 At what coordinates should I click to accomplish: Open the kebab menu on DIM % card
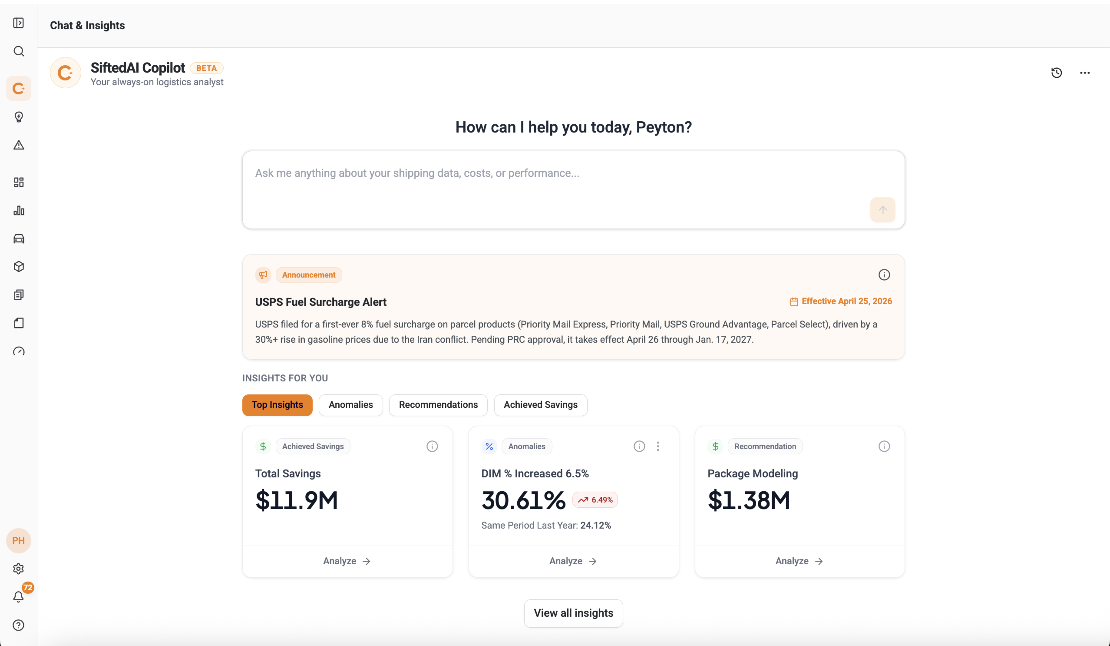(658, 447)
